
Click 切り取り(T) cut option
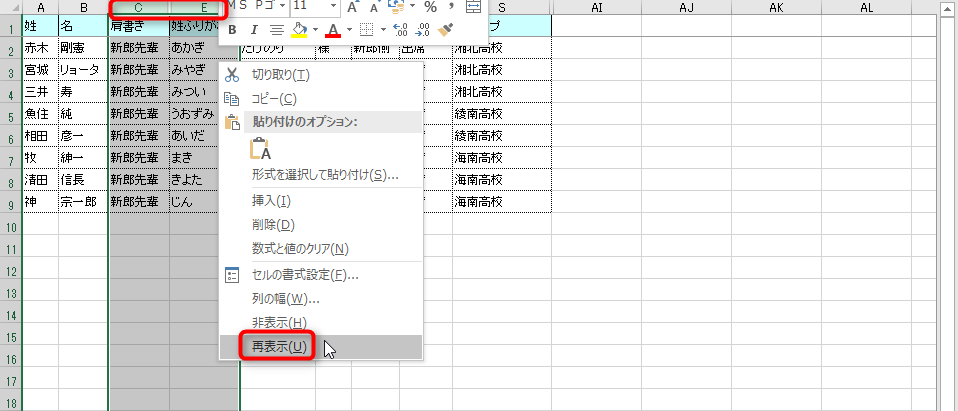click(280, 74)
